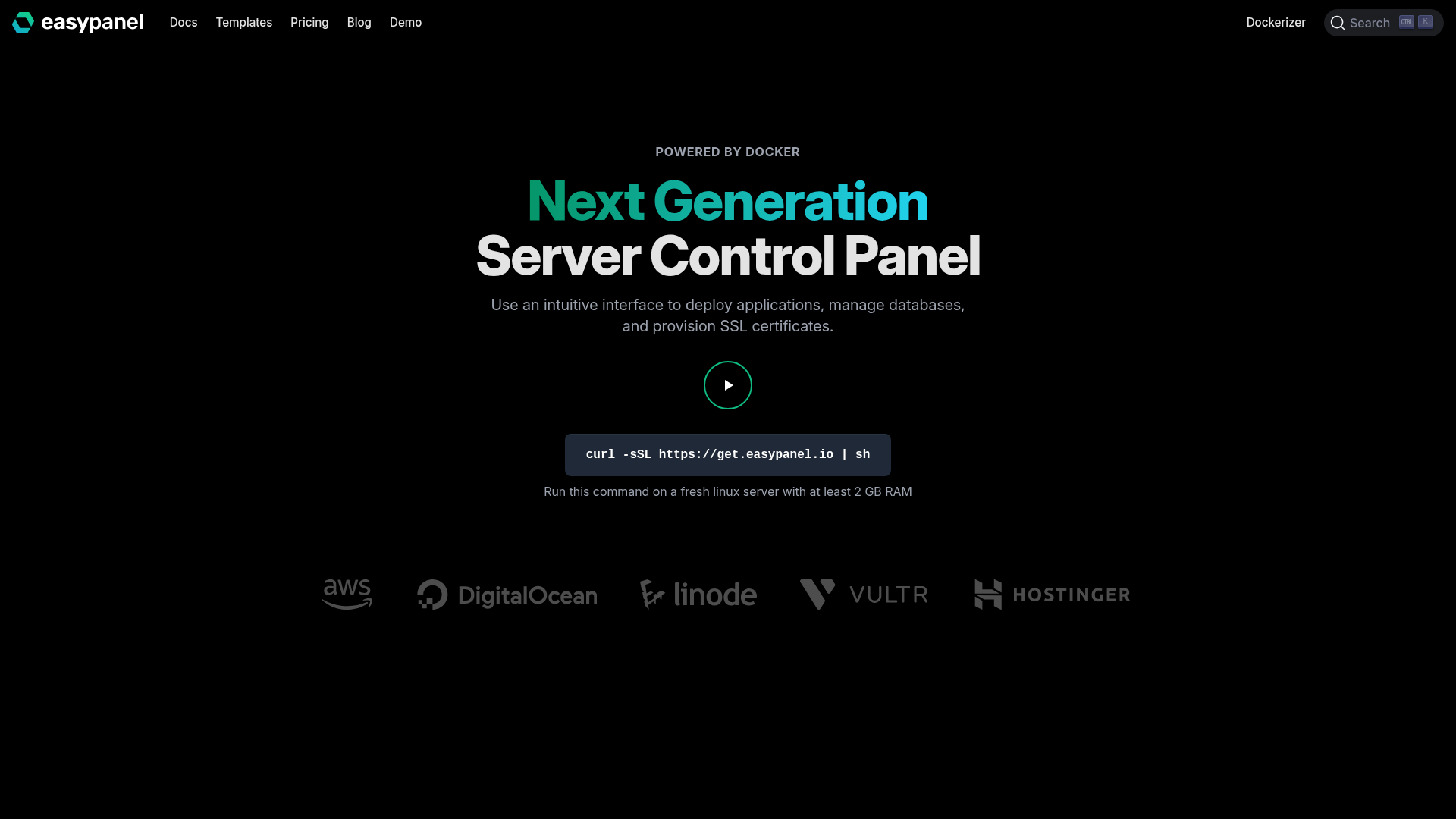Open the Pricing page
Viewport: 1456px width, 819px height.
tap(309, 23)
